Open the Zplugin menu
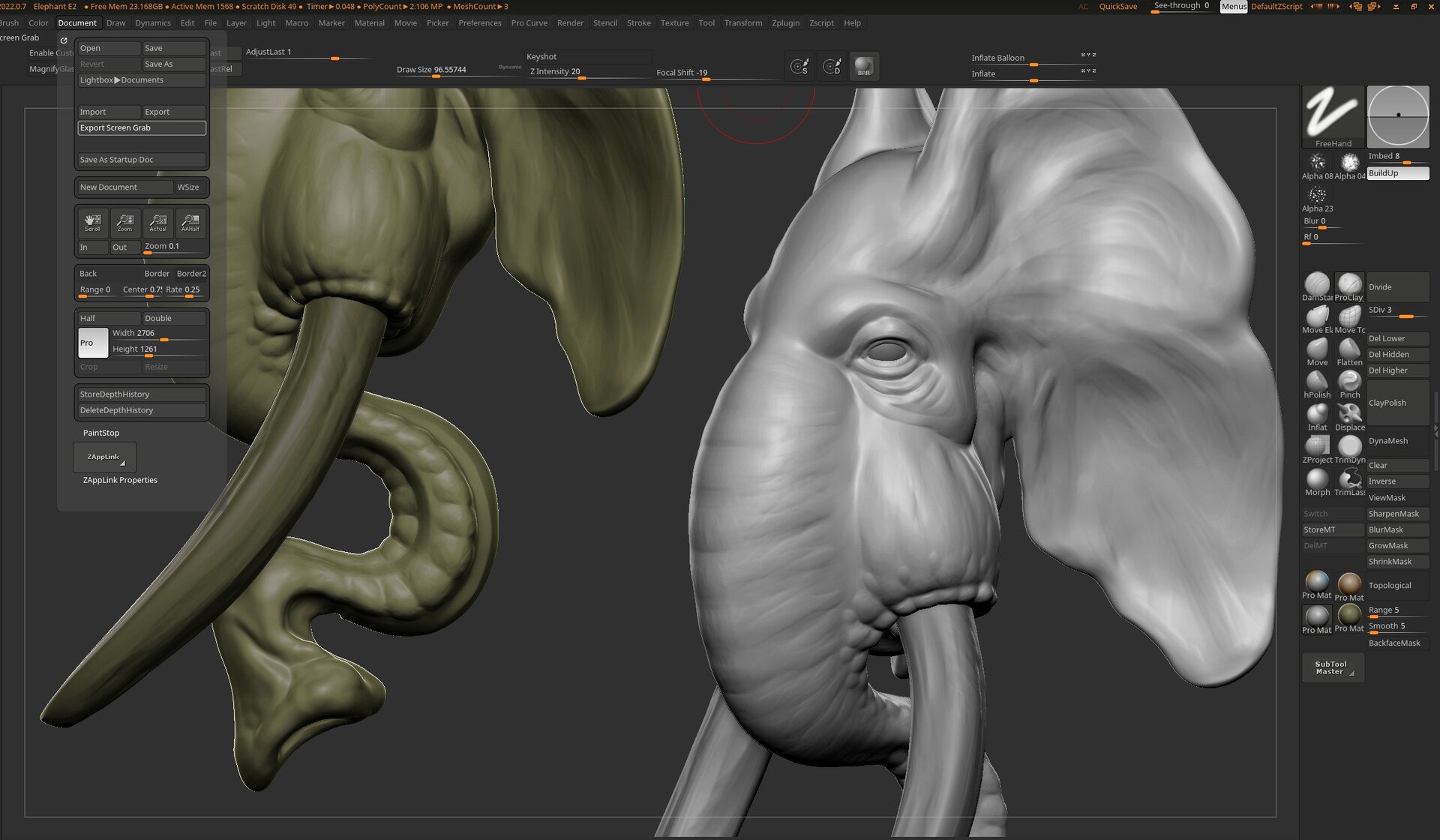This screenshot has width=1440, height=840. pyautogui.click(x=785, y=22)
